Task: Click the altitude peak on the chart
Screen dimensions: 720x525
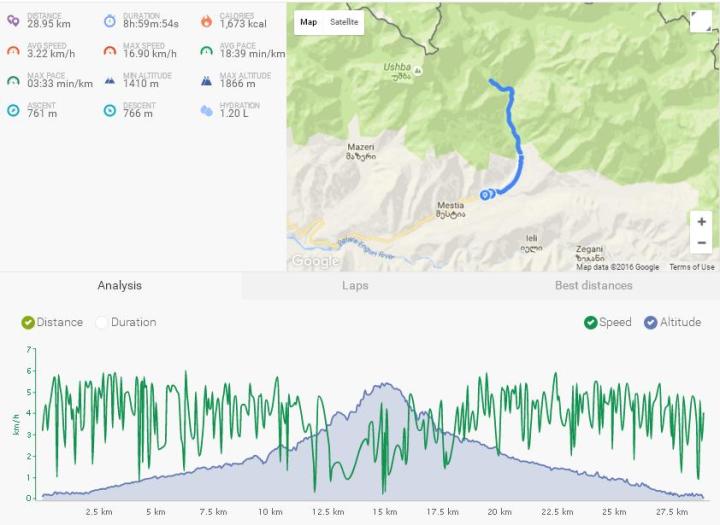Action: [383, 384]
